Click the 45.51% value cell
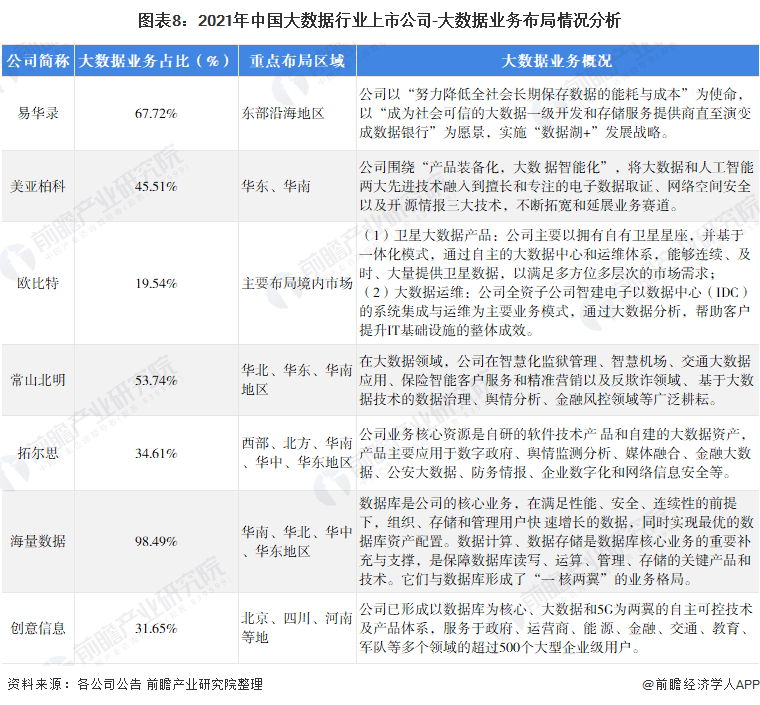Viewport: 760px width, 705px height. pos(156,186)
